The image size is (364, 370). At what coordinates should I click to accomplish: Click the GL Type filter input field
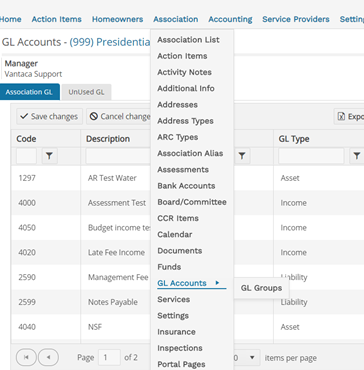pyautogui.click(x=311, y=156)
